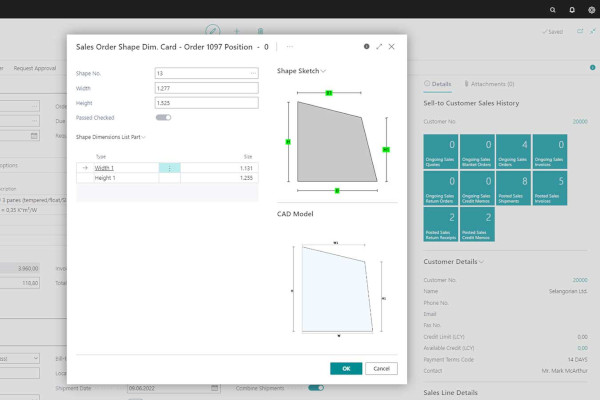Open customer number 20000 link in Sales History
The height and width of the screenshot is (400, 600).
point(580,121)
